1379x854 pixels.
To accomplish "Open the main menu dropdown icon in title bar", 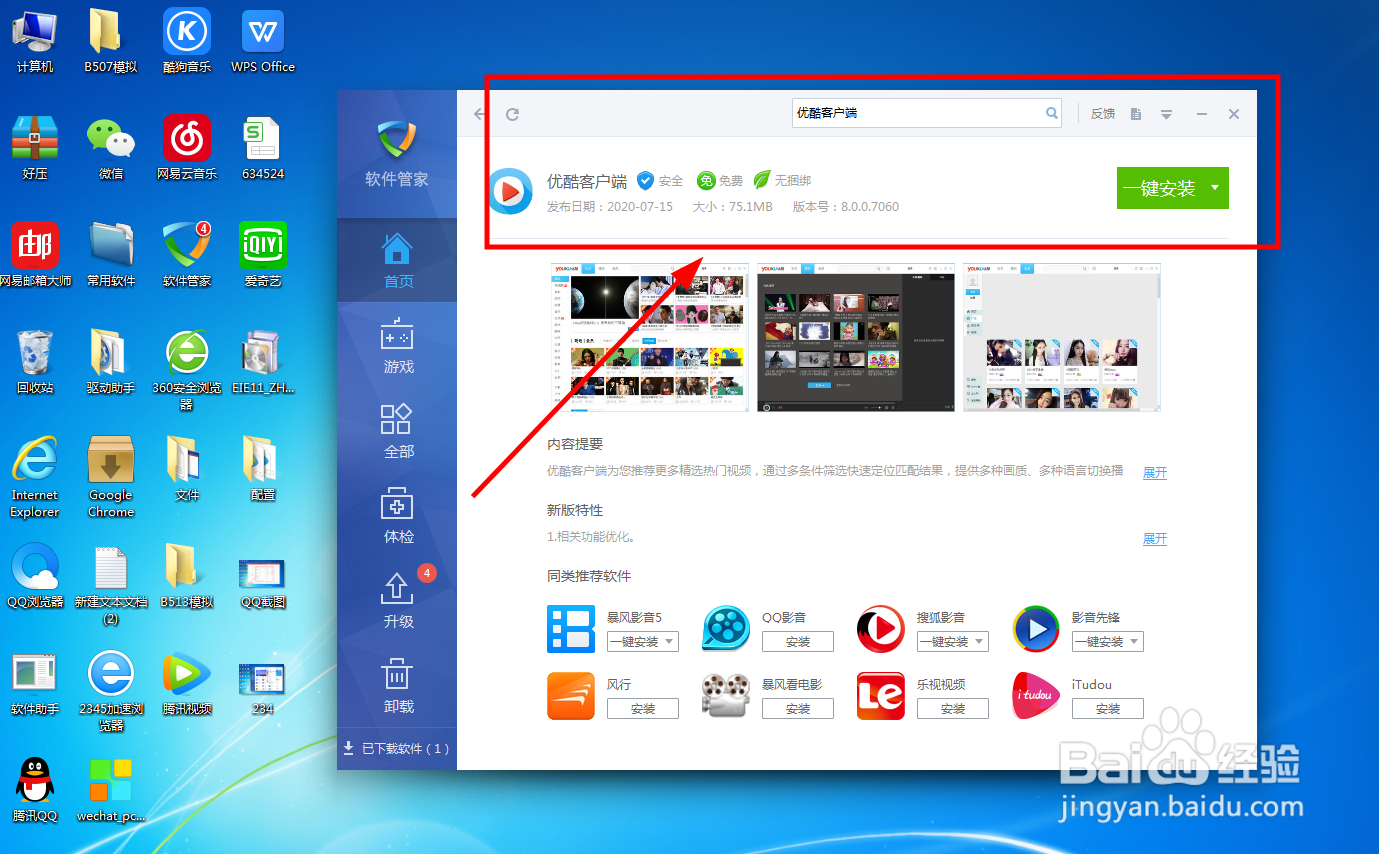I will pyautogui.click(x=1166, y=114).
